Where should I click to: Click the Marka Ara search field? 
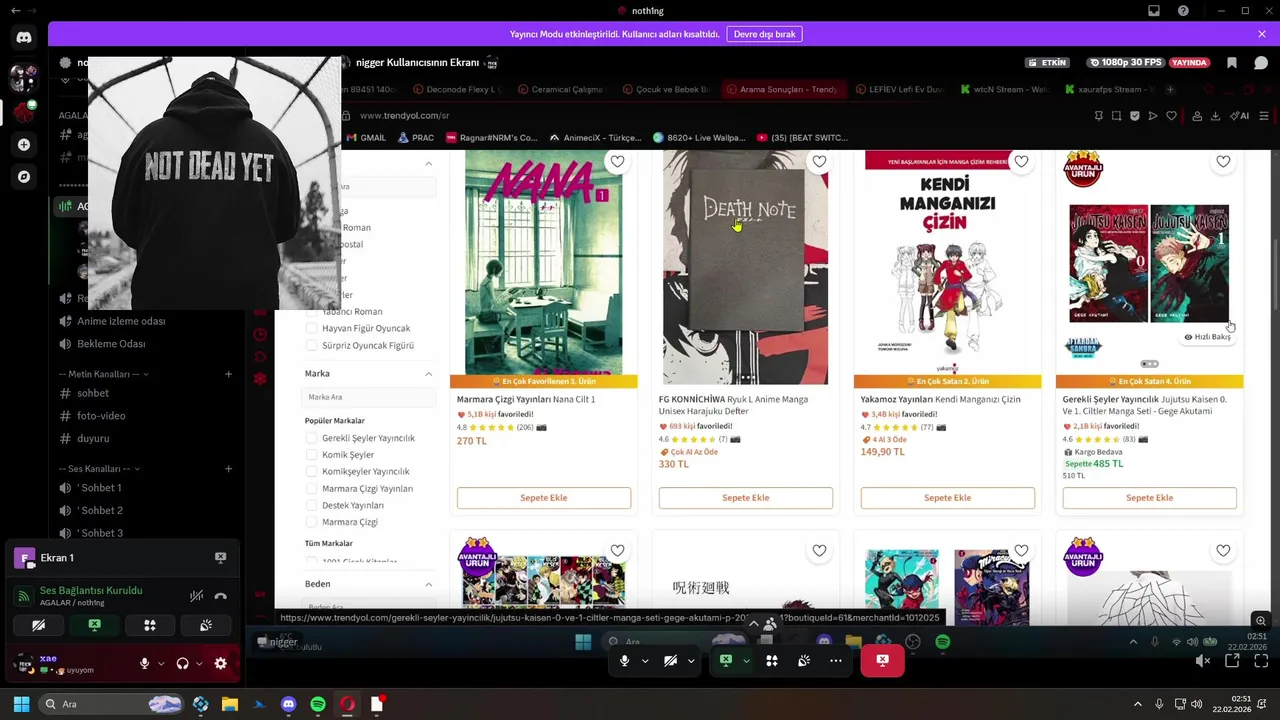[368, 397]
